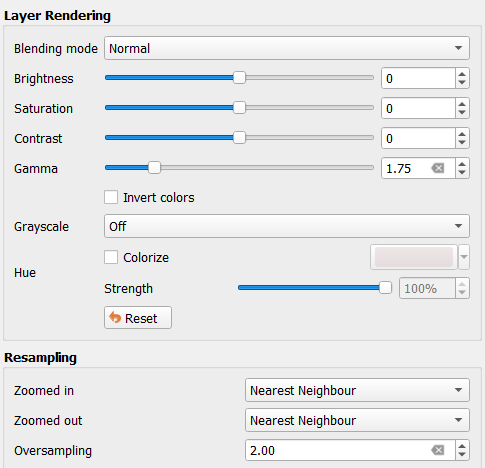This screenshot has height=468, width=485.
Task: Enable the Invert colors checkbox
Action: [111, 197]
